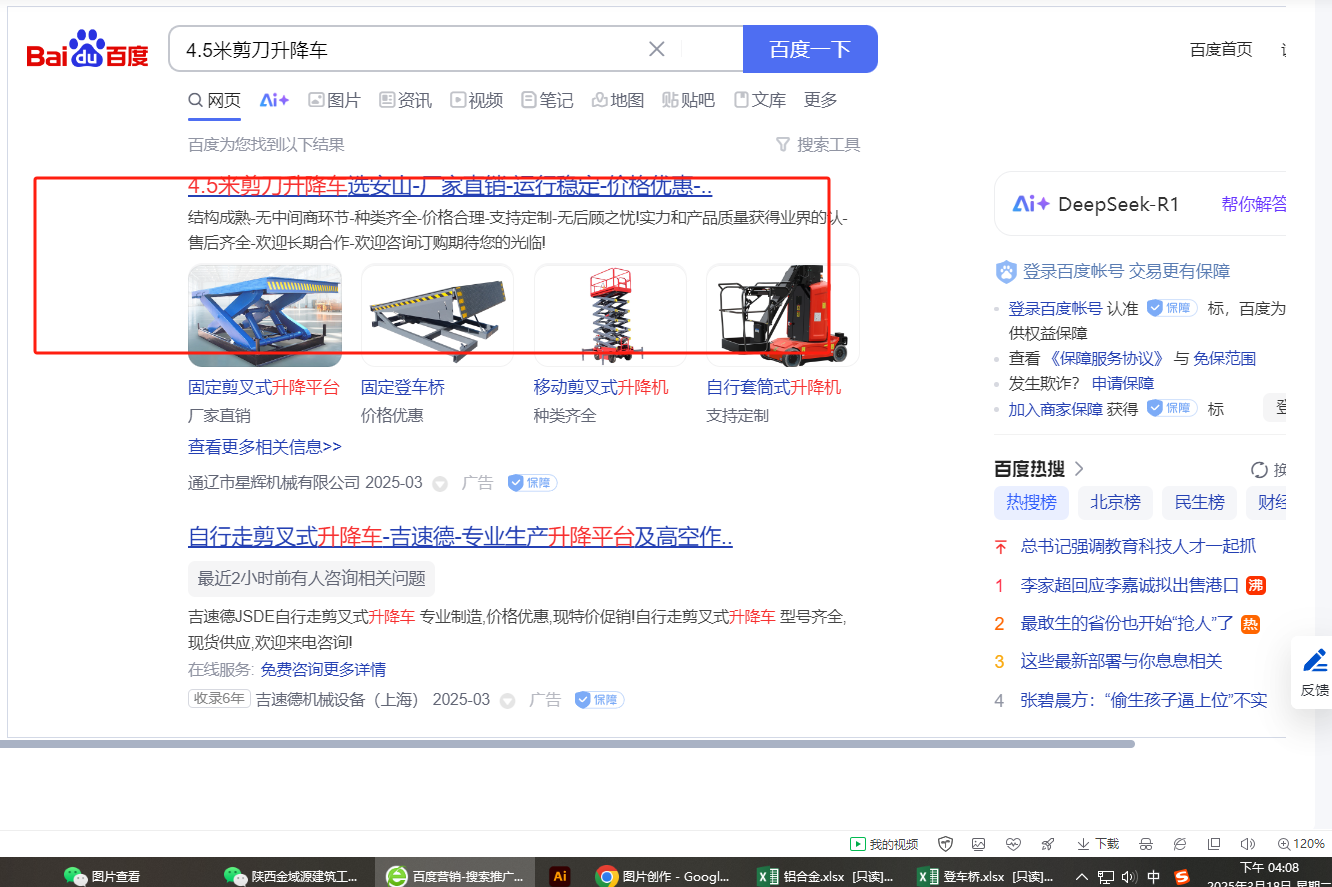Open the 百度首页 link
The height and width of the screenshot is (887, 1332).
[x=1221, y=49]
